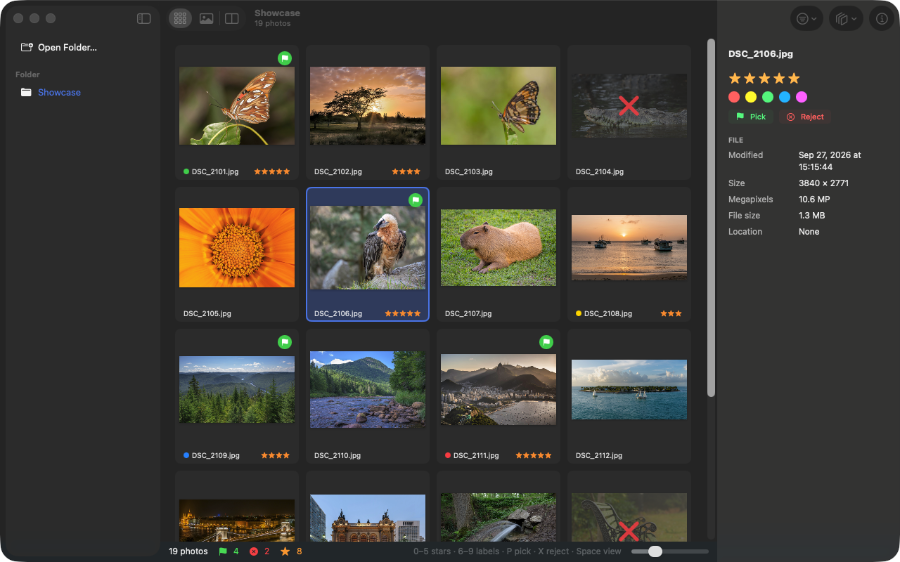Click the file name label DSC_2110.jpg
Image resolution: width=900 pixels, height=562 pixels.
tap(338, 455)
